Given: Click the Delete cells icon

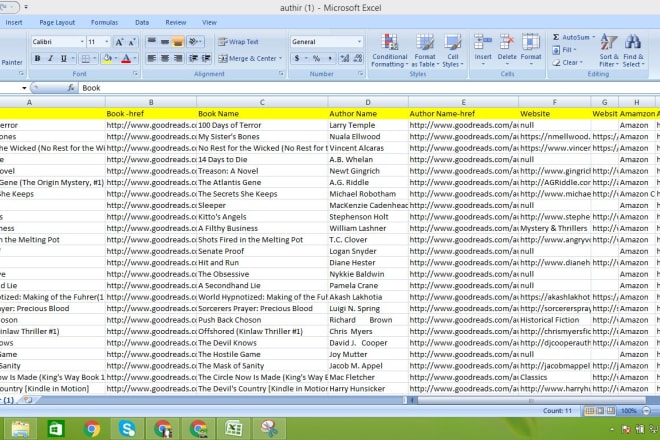Looking at the screenshot, I should [x=507, y=43].
